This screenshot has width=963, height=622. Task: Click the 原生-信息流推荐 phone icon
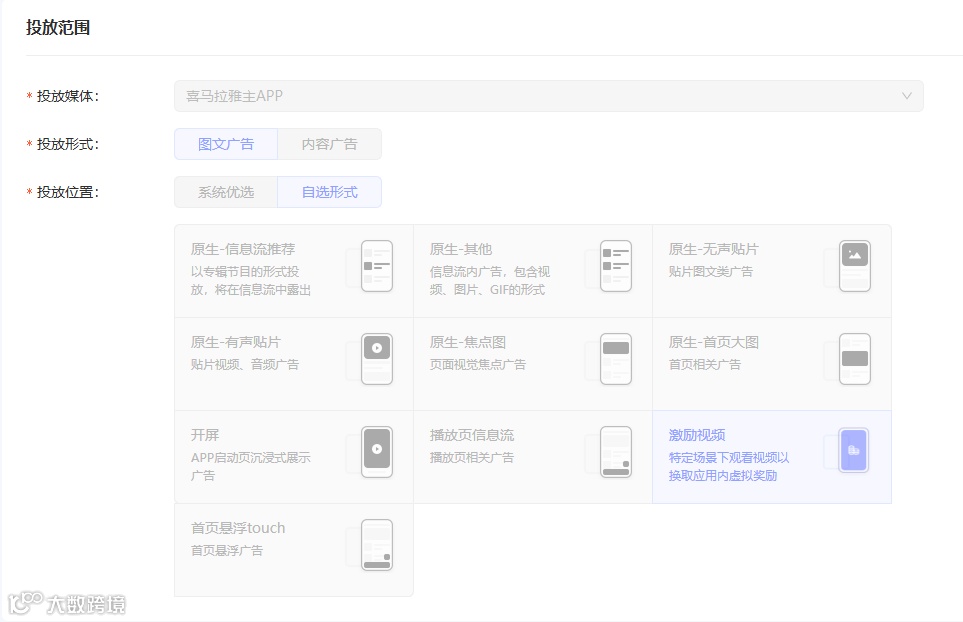point(376,266)
